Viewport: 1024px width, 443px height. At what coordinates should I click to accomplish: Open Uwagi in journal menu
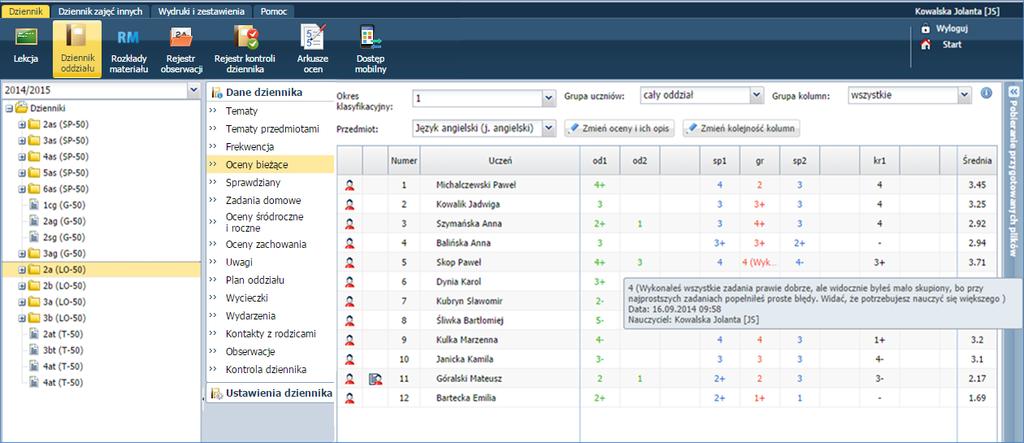[x=239, y=262]
